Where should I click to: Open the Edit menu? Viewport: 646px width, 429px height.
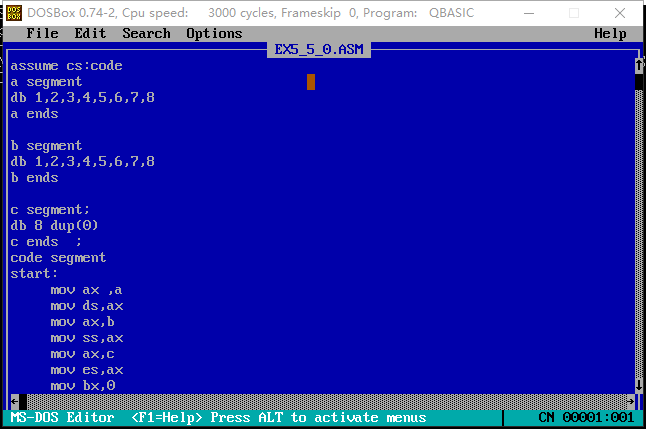click(x=90, y=33)
